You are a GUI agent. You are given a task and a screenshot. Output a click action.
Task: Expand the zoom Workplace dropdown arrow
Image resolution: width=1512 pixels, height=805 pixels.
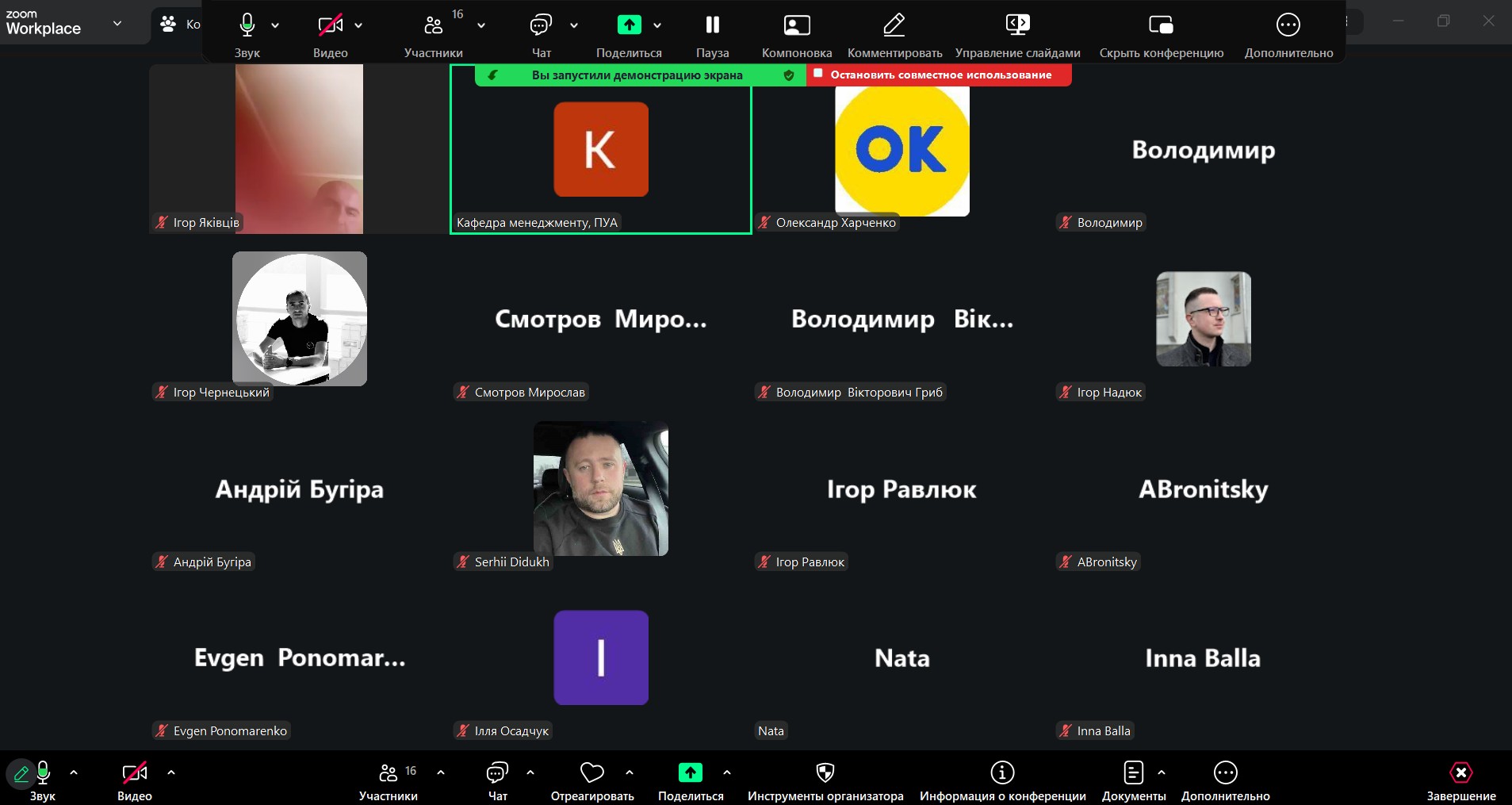tap(117, 24)
